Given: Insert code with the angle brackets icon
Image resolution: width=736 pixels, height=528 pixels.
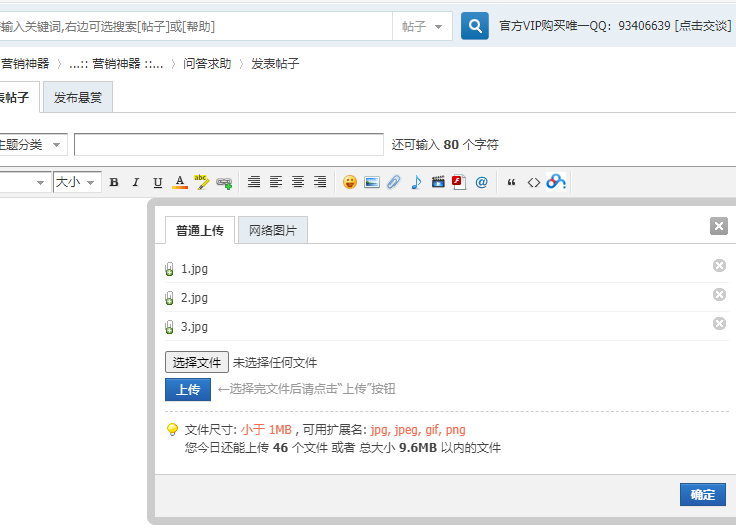Looking at the screenshot, I should pyautogui.click(x=534, y=182).
